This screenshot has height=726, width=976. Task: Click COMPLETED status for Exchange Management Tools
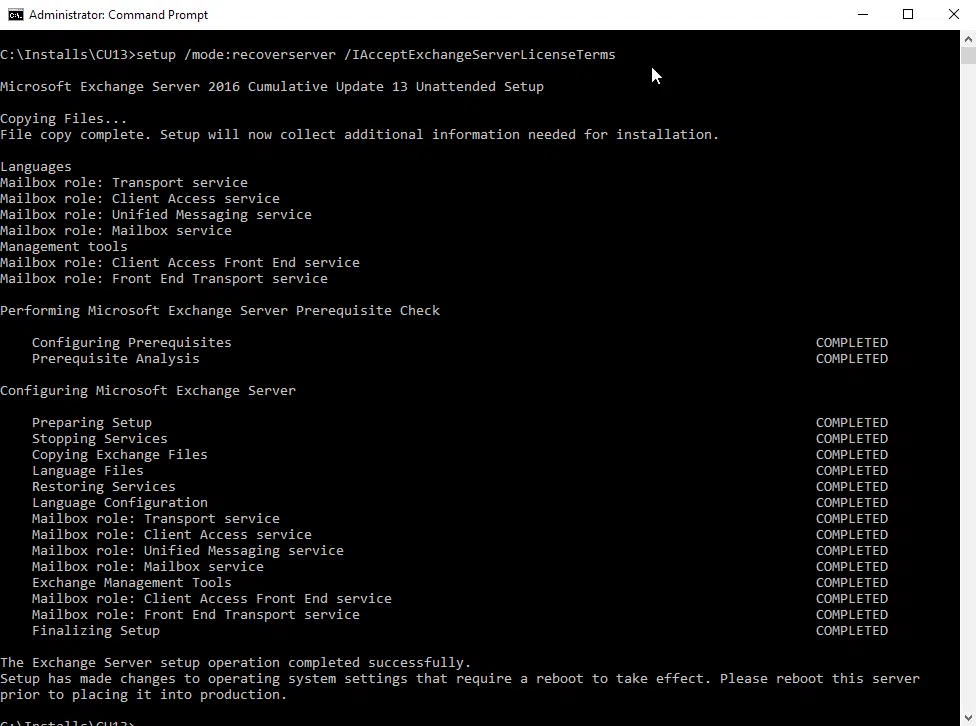click(x=852, y=583)
